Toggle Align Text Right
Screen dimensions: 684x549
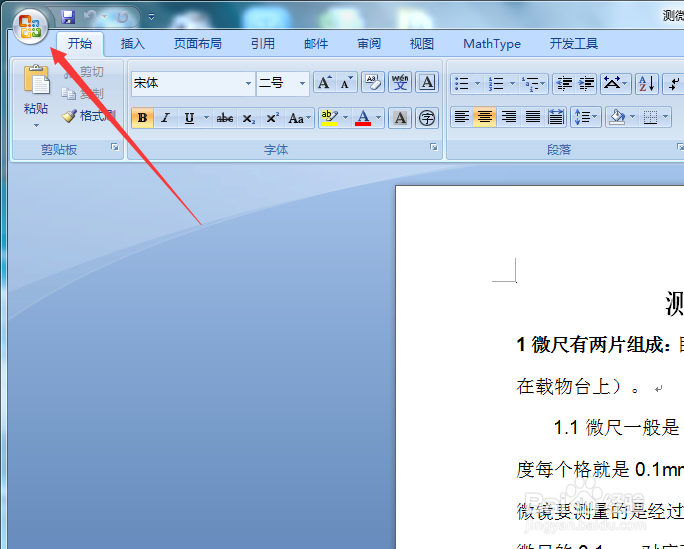(x=509, y=117)
